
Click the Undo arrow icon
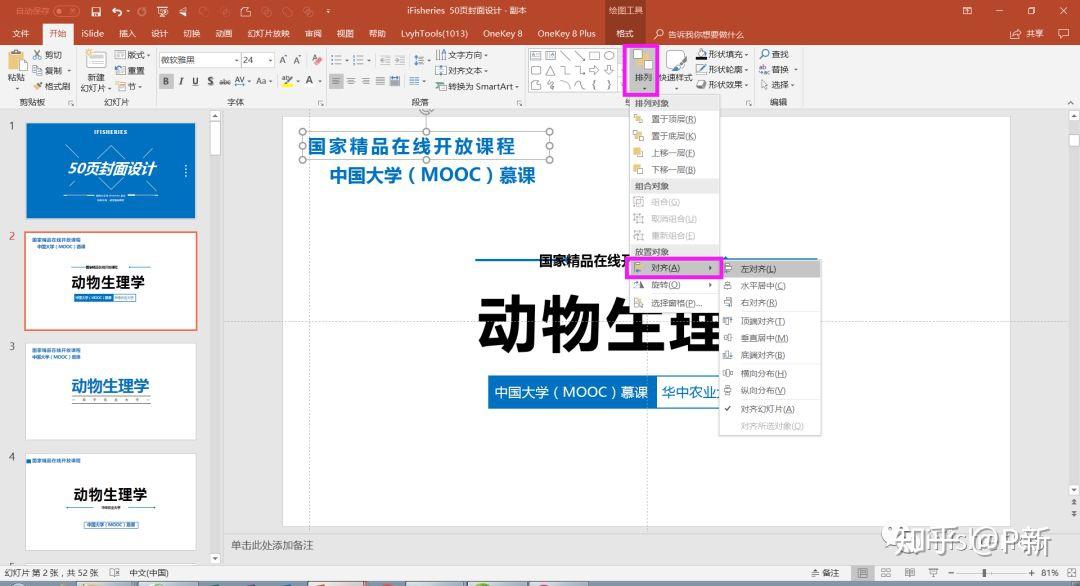(116, 12)
